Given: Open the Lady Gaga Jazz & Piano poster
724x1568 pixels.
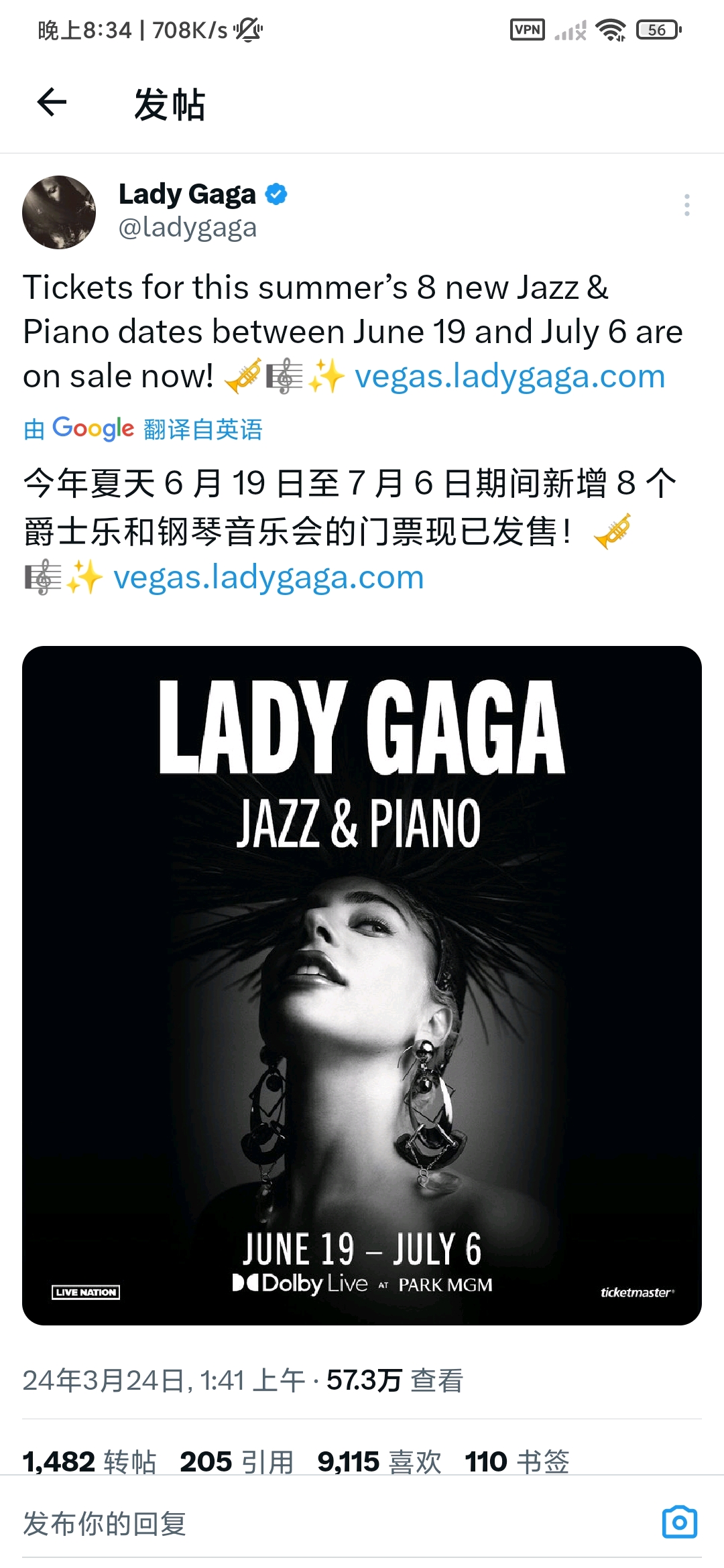Looking at the screenshot, I should pos(362,986).
